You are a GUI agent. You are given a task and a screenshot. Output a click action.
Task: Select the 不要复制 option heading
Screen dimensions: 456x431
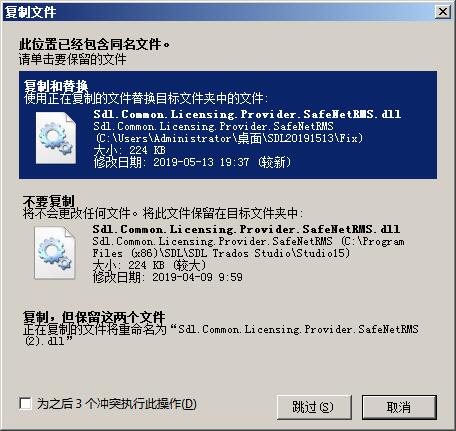point(49,201)
